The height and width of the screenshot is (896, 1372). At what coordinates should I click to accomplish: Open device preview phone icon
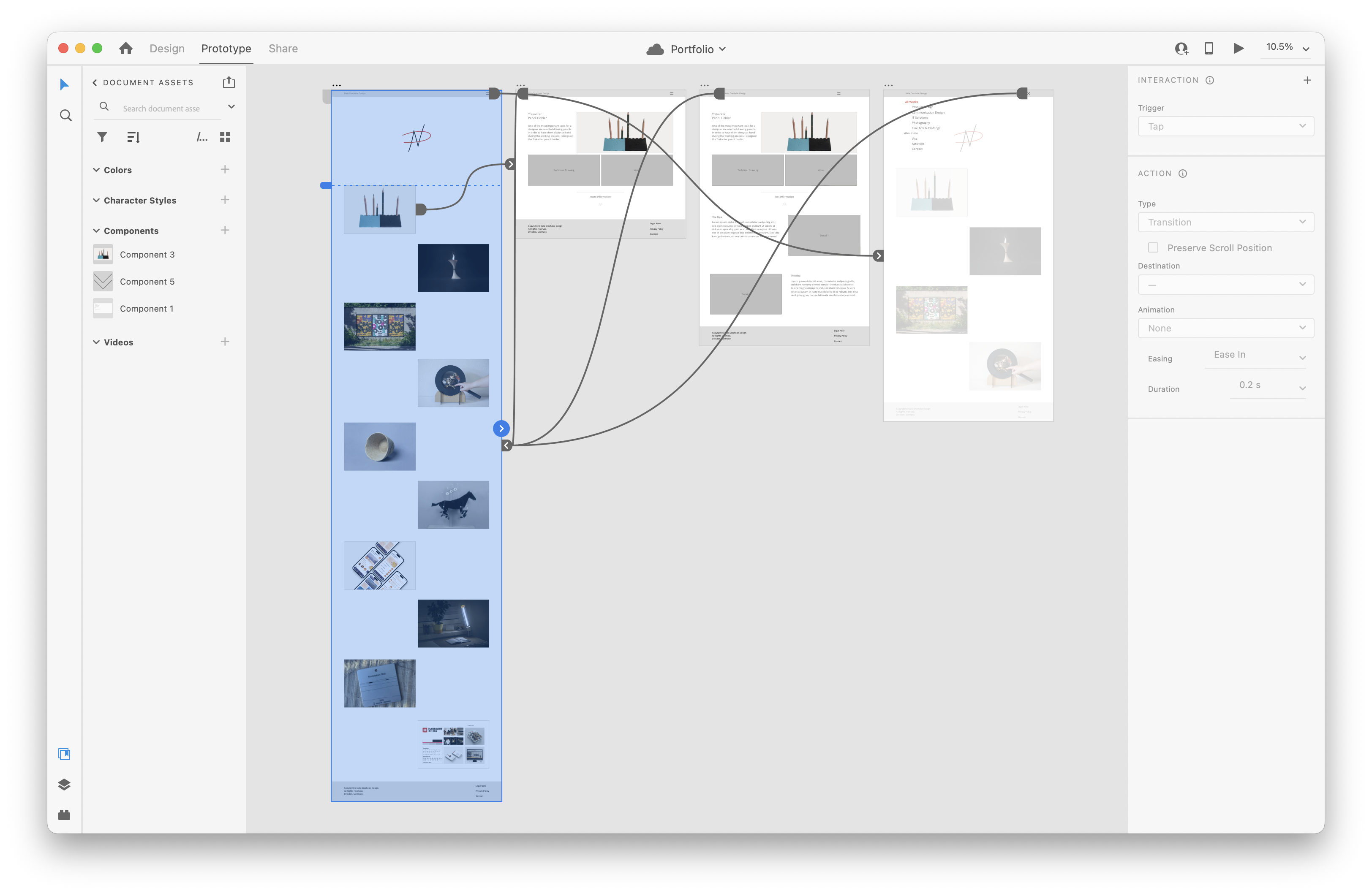1209,49
